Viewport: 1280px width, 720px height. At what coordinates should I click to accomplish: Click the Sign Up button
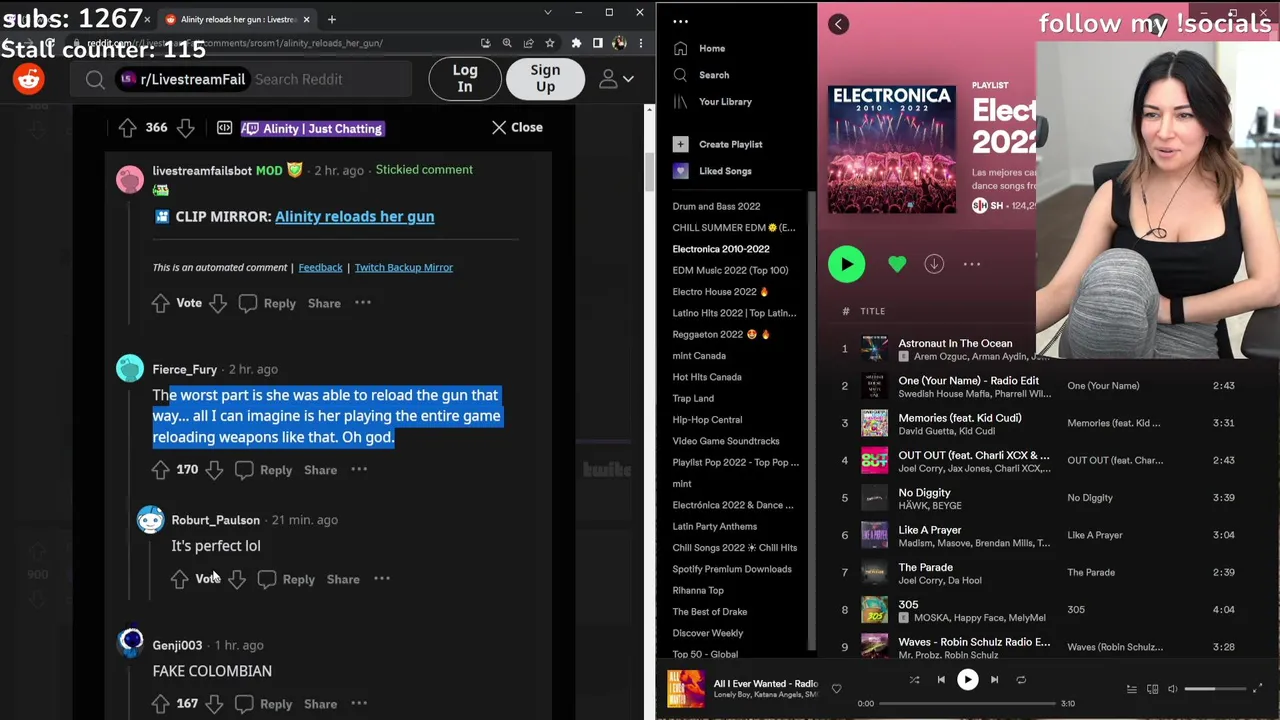coord(545,79)
